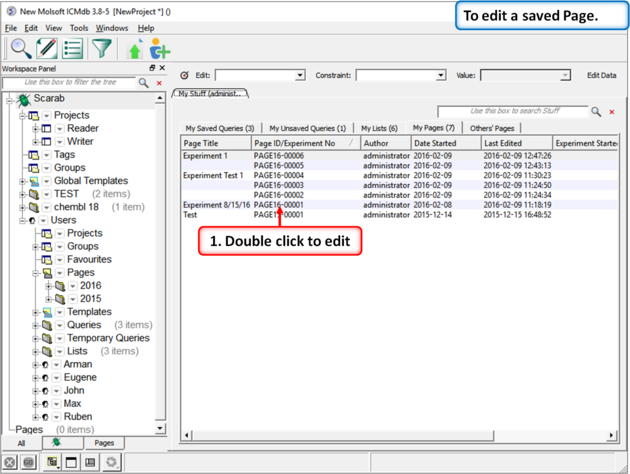Click the Edit Data button

601,76
